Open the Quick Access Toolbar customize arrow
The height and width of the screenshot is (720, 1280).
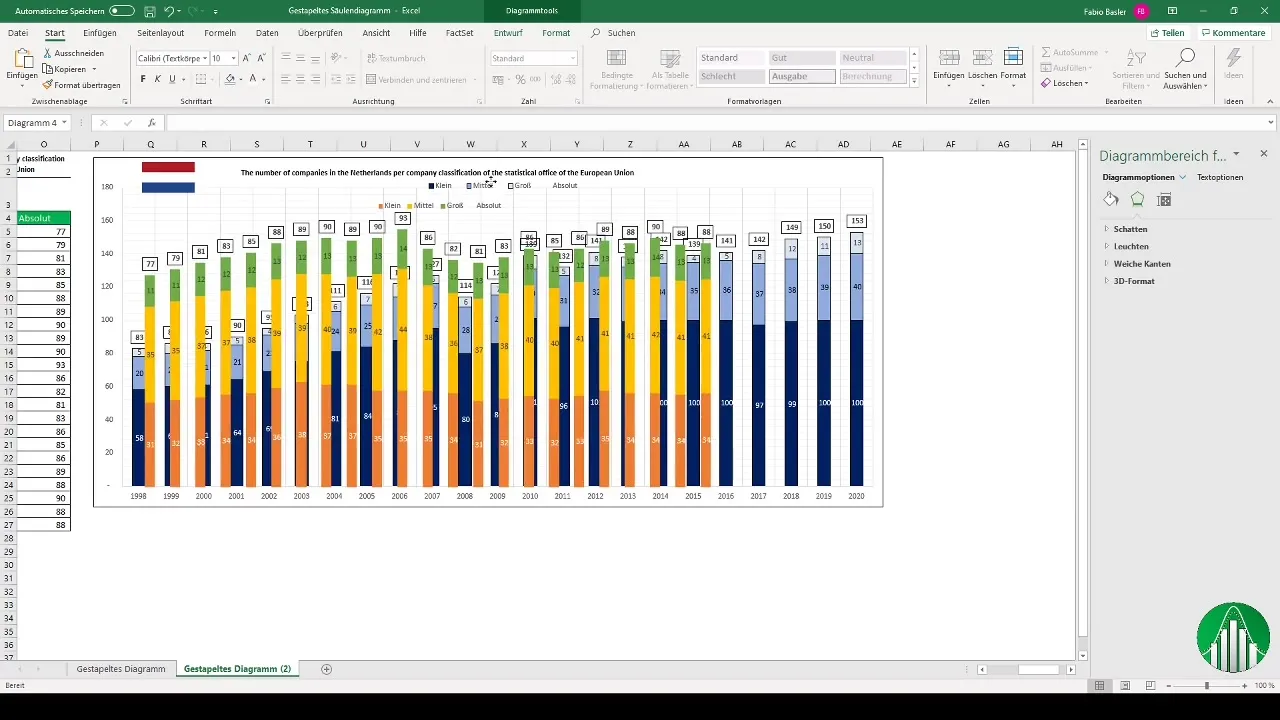pos(216,11)
